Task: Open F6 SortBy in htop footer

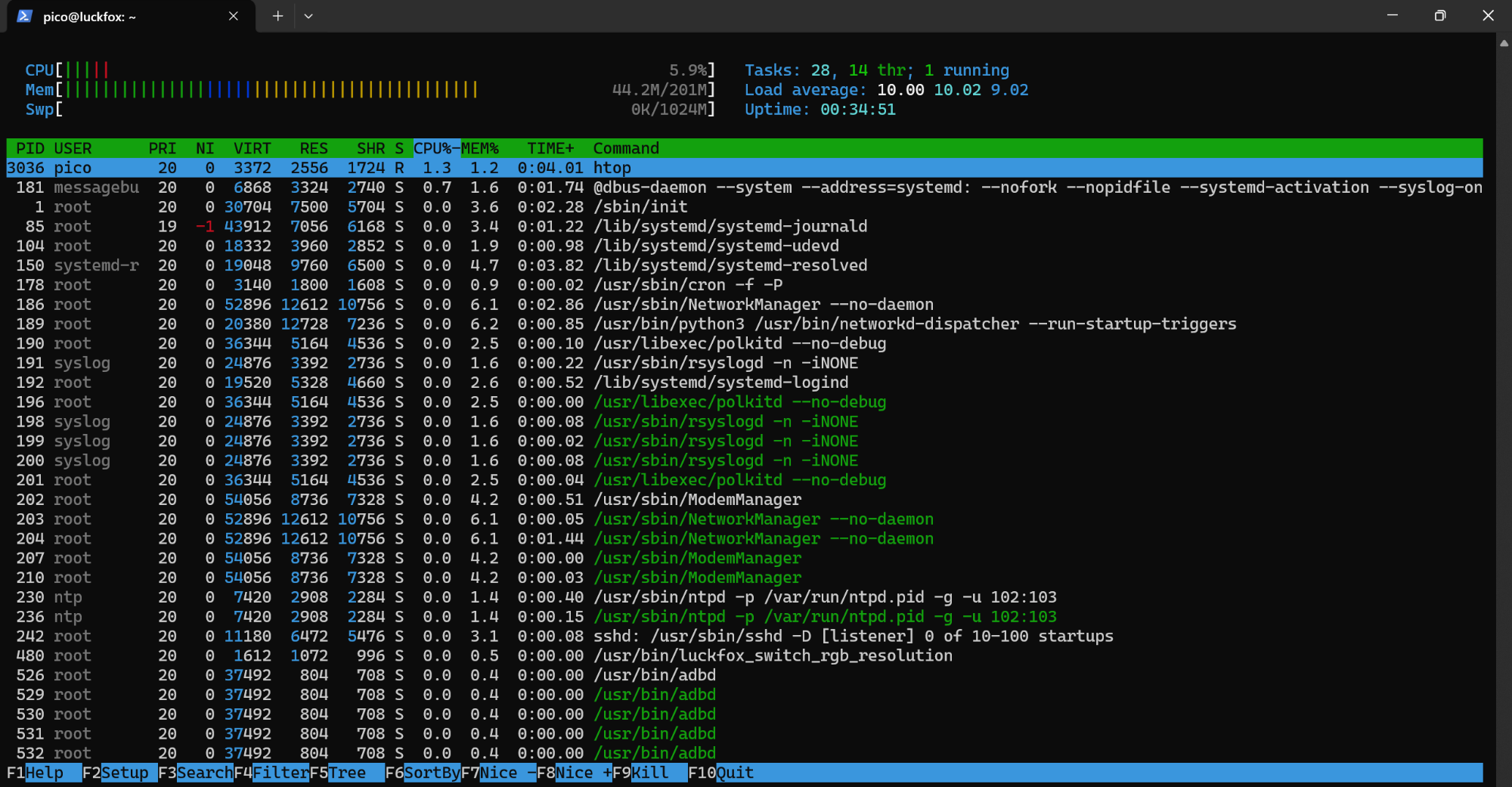Action: (423, 773)
